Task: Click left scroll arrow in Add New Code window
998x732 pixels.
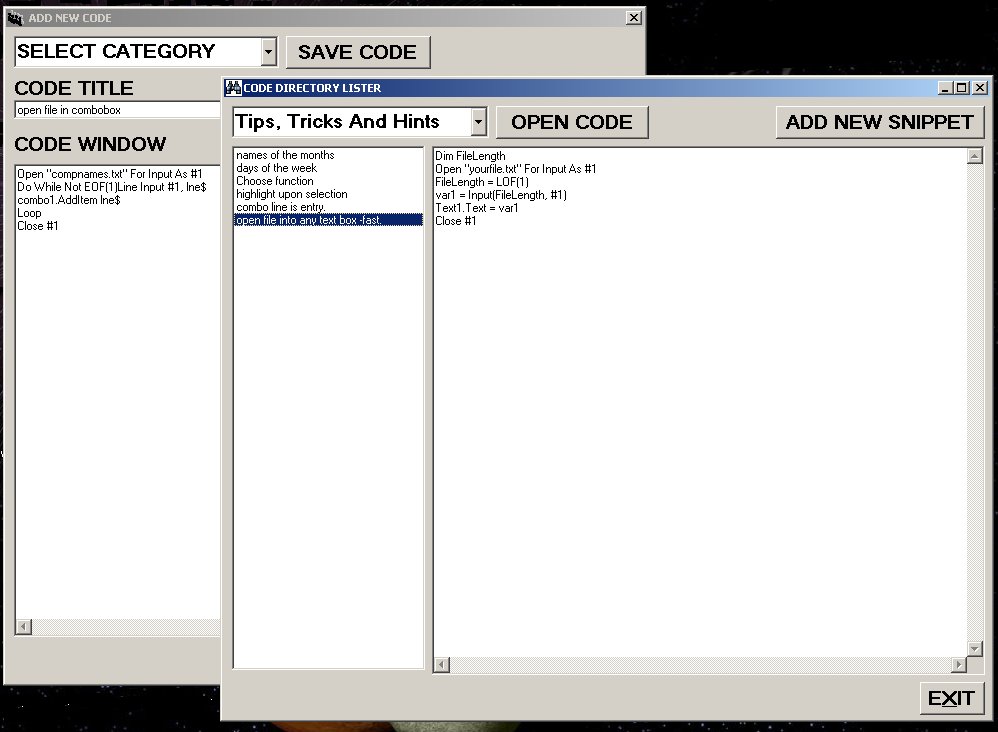Action: 24,627
